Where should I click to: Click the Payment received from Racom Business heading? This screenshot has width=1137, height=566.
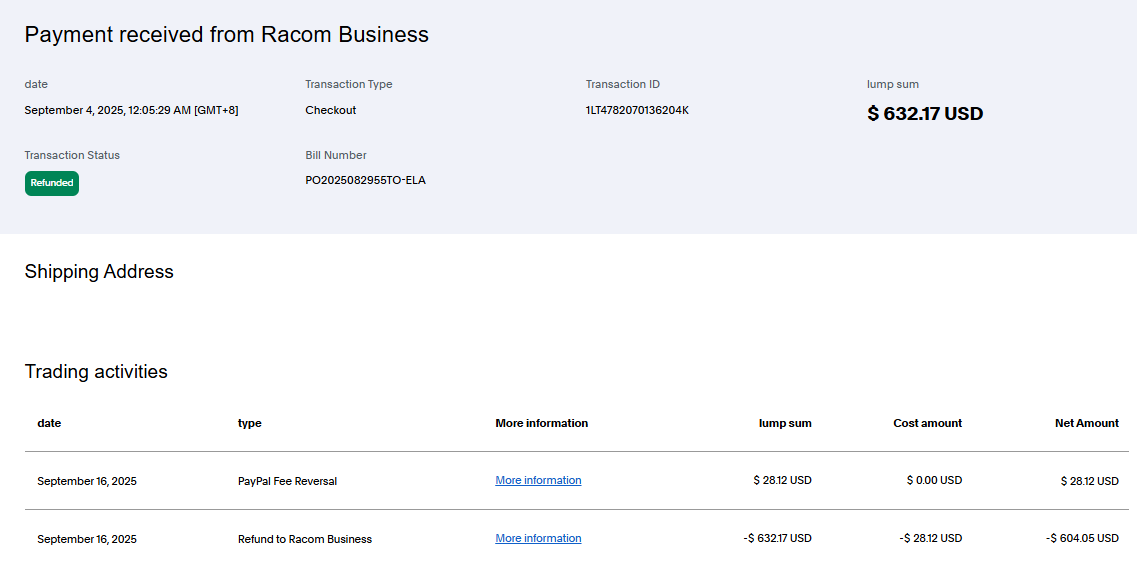tap(226, 34)
